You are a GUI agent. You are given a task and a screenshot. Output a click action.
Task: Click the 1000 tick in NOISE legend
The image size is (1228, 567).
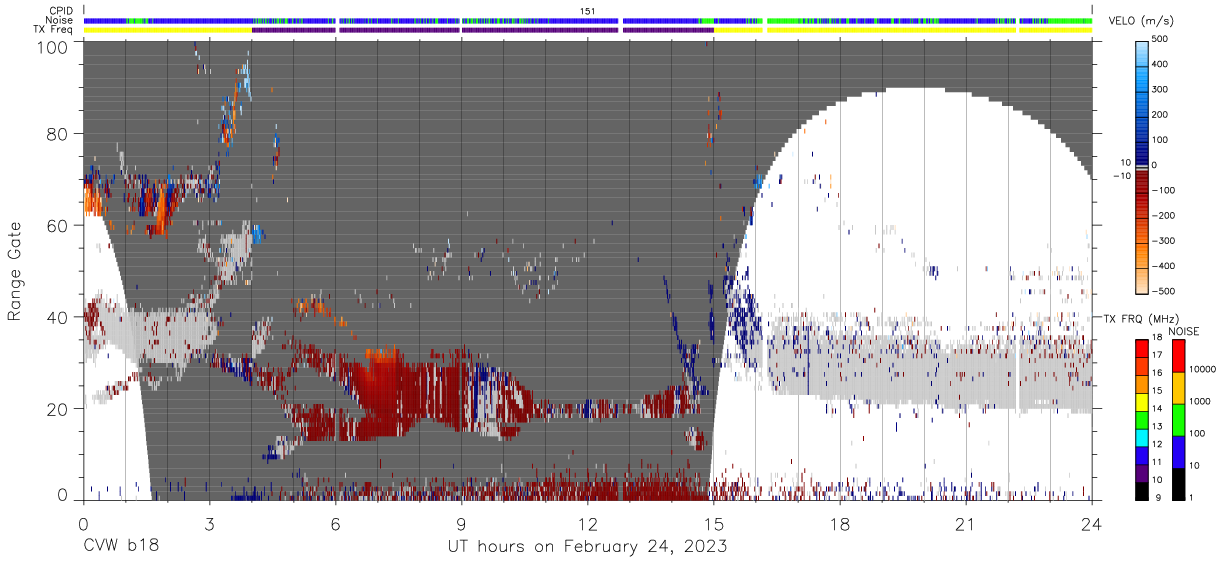pyautogui.click(x=1200, y=401)
